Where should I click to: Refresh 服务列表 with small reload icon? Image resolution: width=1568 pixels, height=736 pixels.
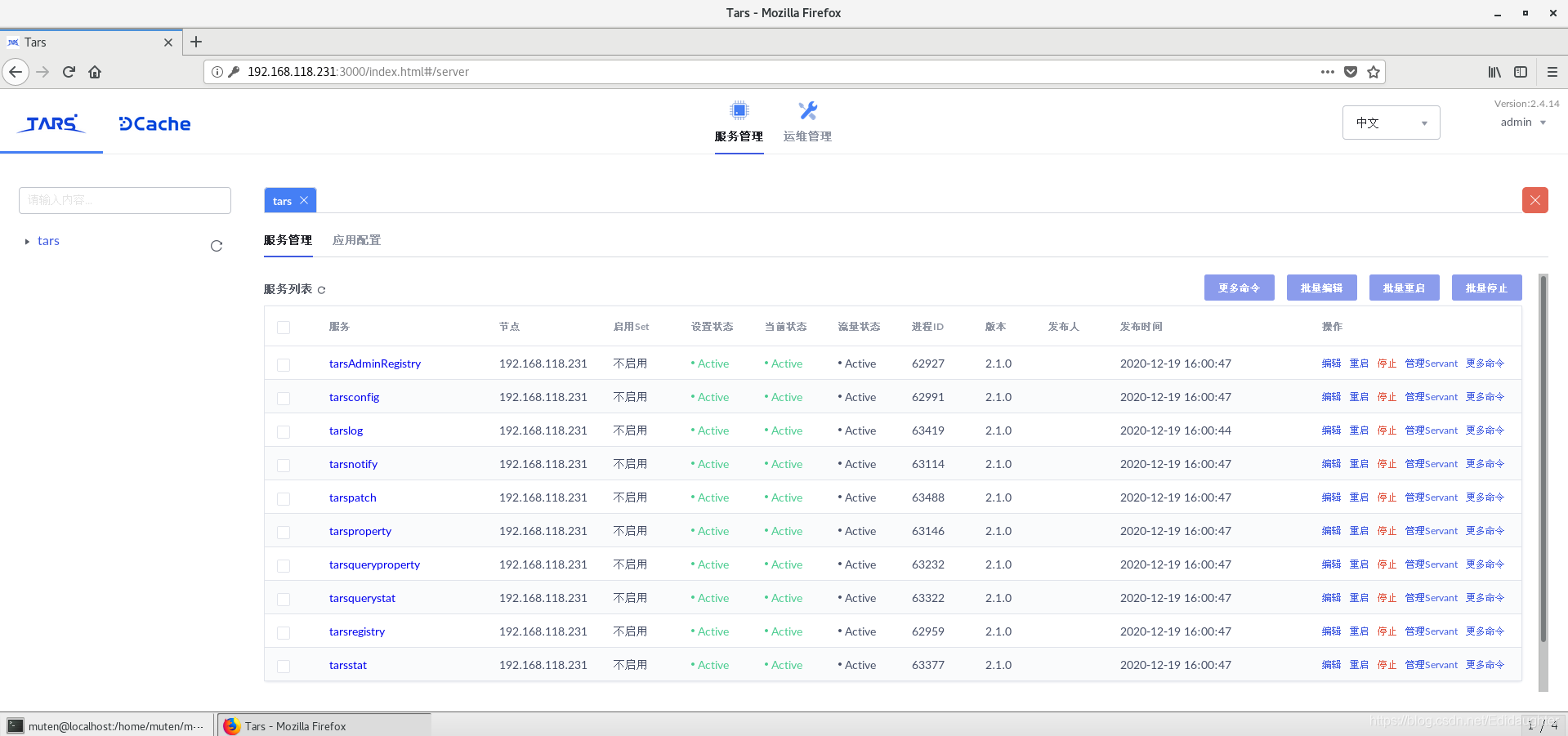click(x=321, y=290)
